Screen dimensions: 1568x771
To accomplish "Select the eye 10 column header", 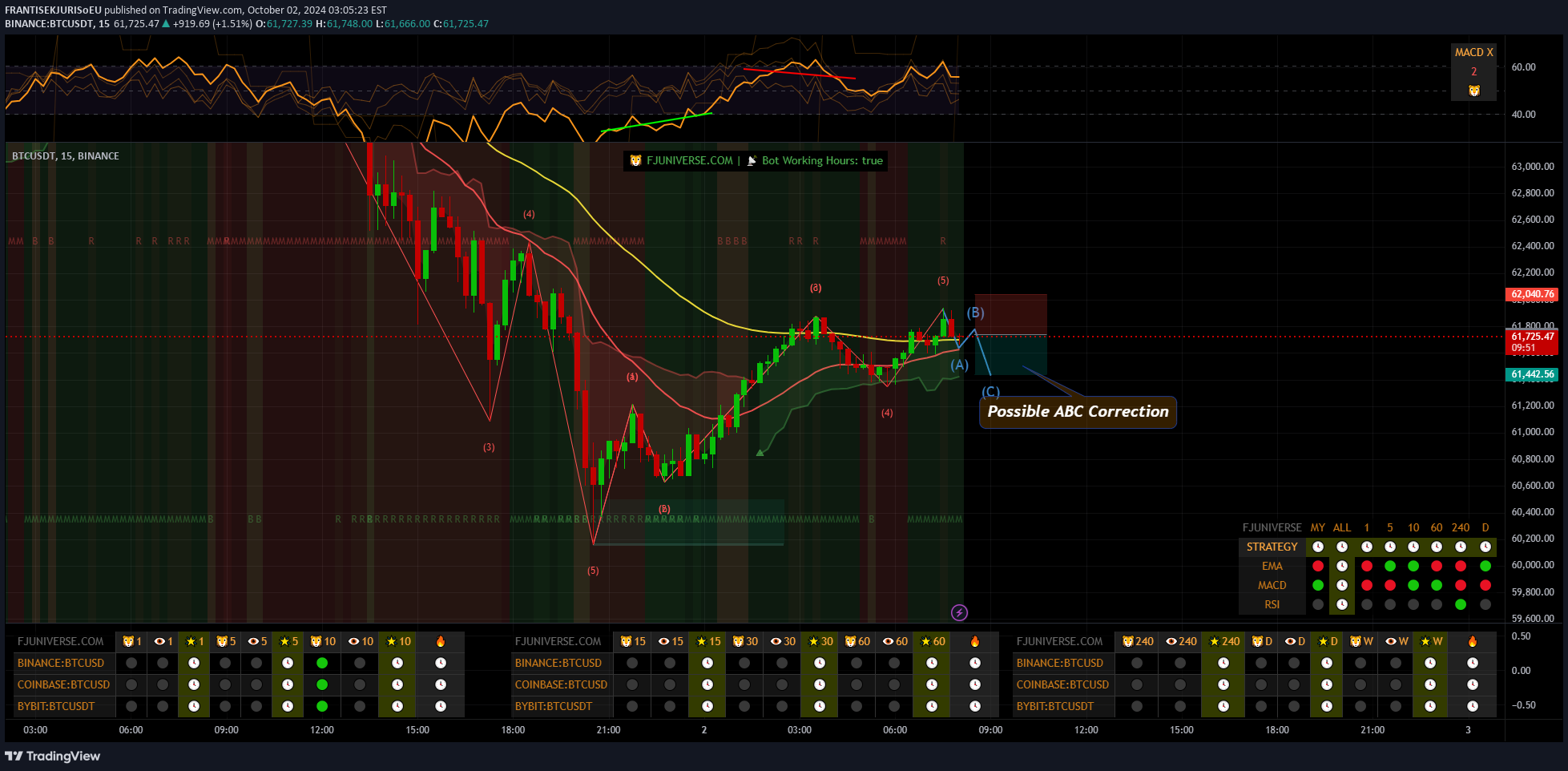I will coord(360,641).
